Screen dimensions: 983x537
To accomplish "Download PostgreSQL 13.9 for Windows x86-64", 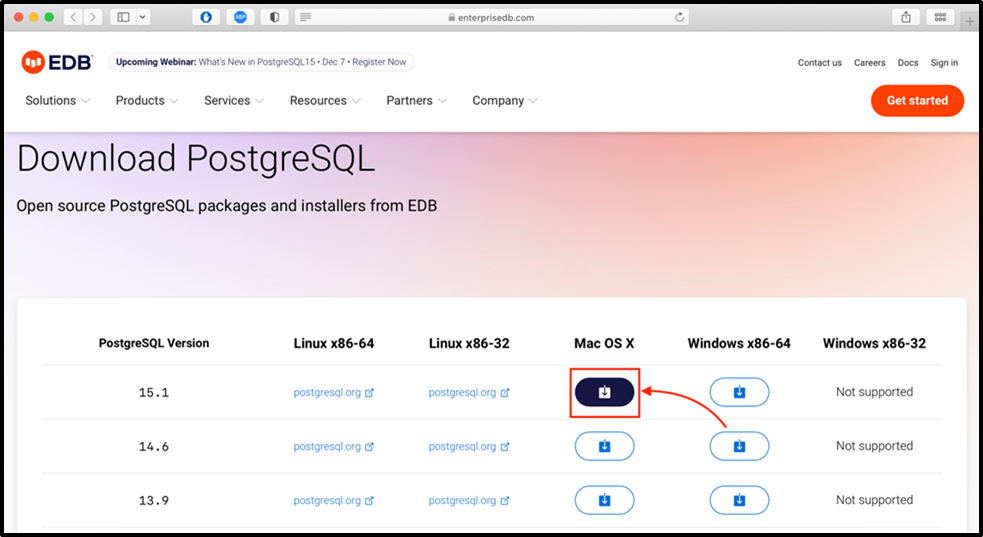I will (x=739, y=500).
